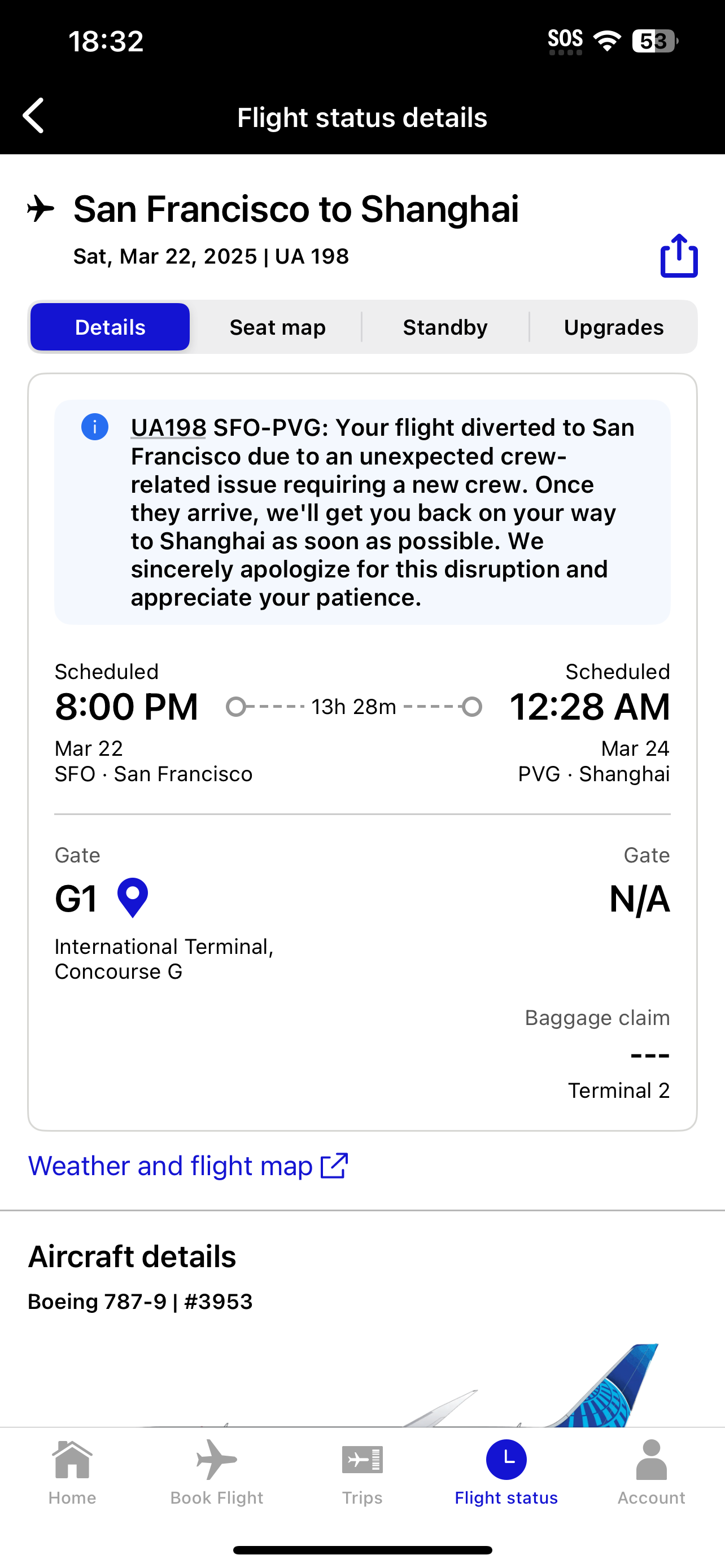Switch to the Seat map tab

tap(278, 327)
